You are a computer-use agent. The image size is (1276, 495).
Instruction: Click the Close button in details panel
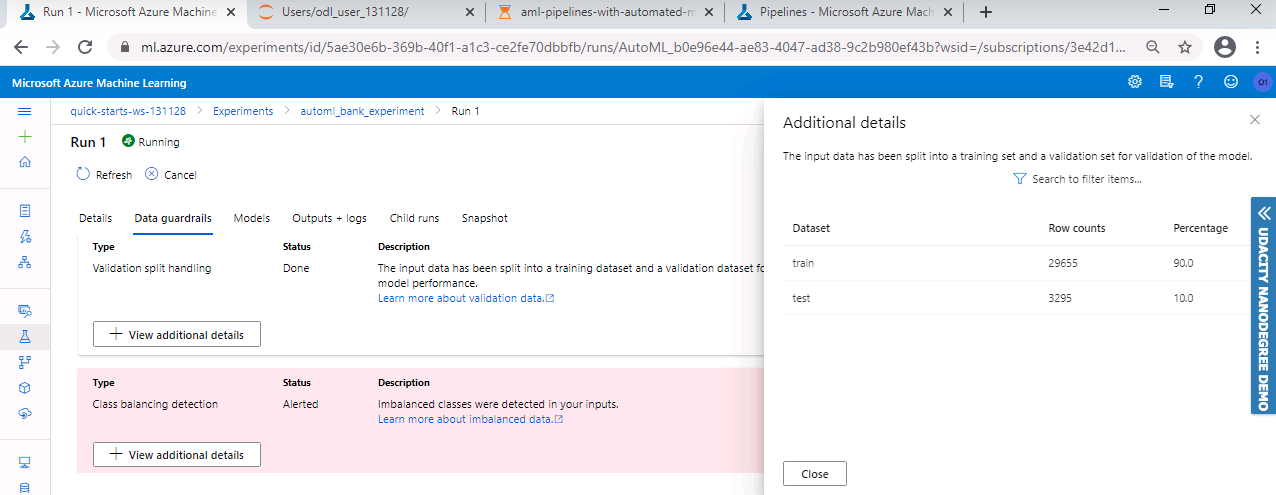815,474
